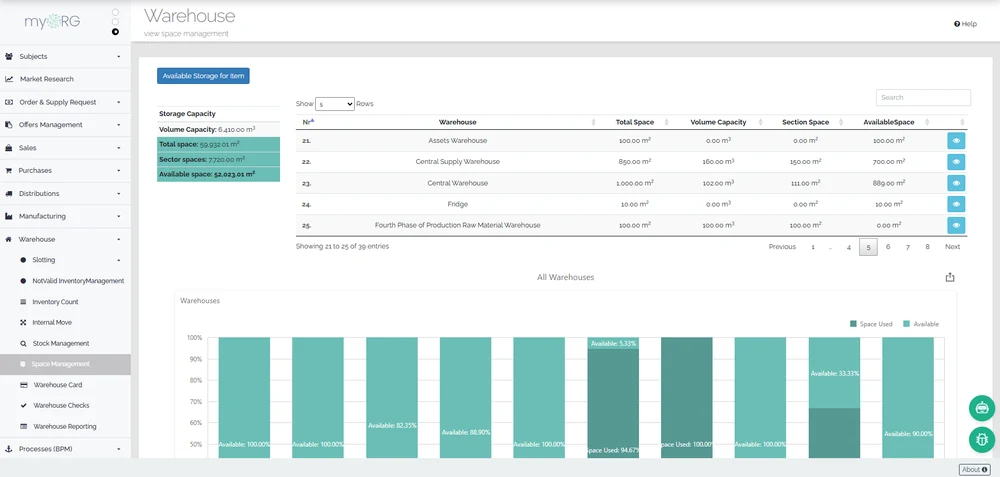Click the Inventory Count list icon
Image resolution: width=1000 pixels, height=477 pixels.
point(24,302)
